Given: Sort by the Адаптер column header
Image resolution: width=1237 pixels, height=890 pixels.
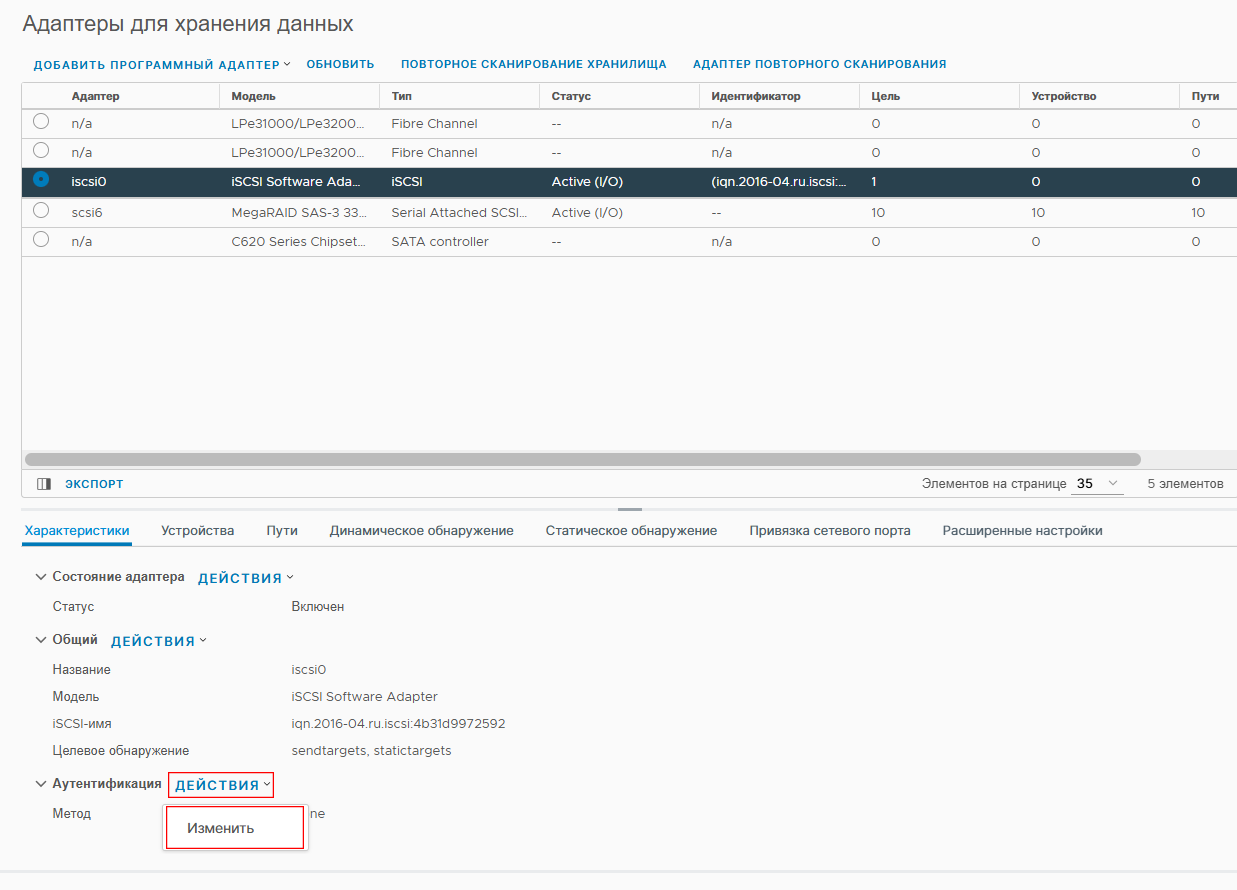Looking at the screenshot, I should click(96, 96).
